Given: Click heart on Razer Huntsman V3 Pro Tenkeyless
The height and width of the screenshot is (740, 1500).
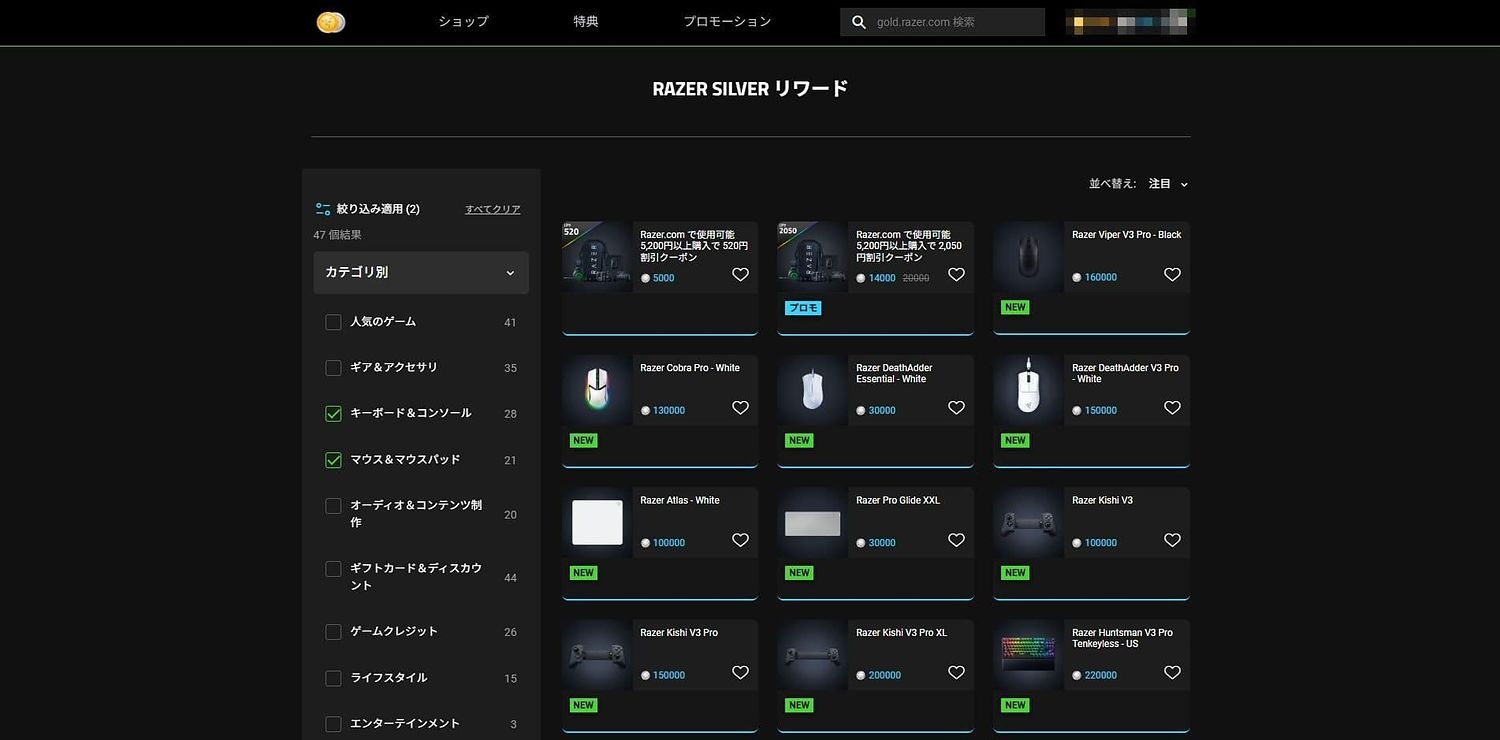Looking at the screenshot, I should click(x=1172, y=673).
